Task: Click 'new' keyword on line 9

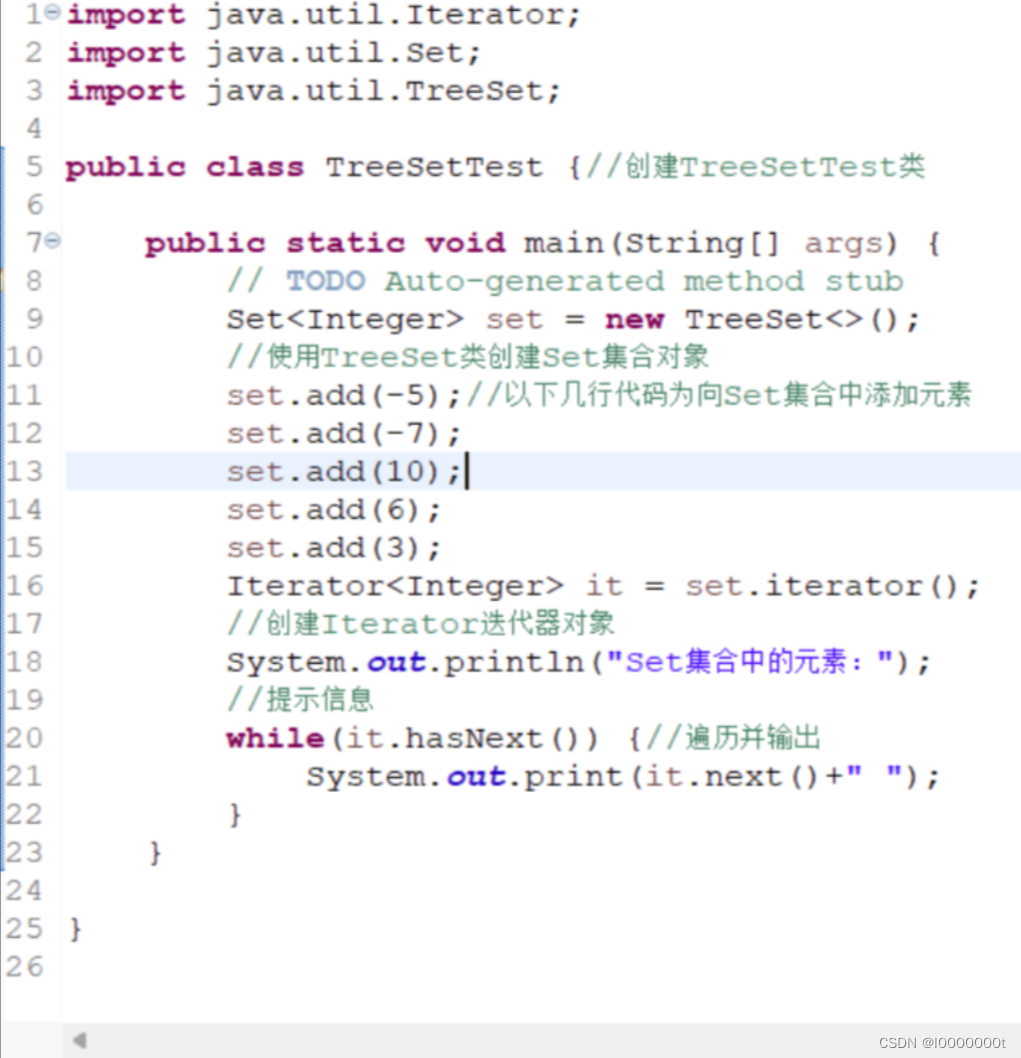Action: tap(634, 320)
